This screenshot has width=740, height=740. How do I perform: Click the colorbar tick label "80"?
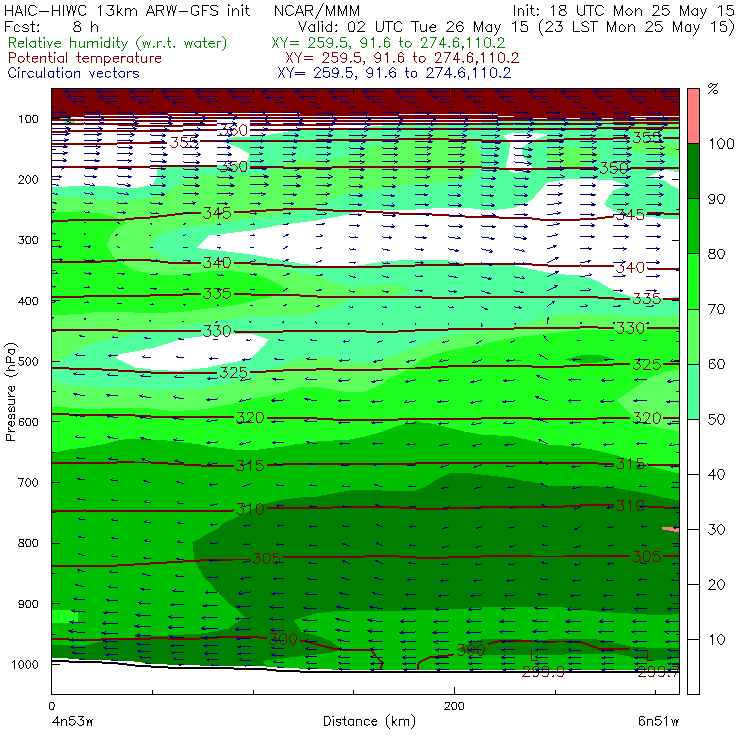click(x=716, y=254)
